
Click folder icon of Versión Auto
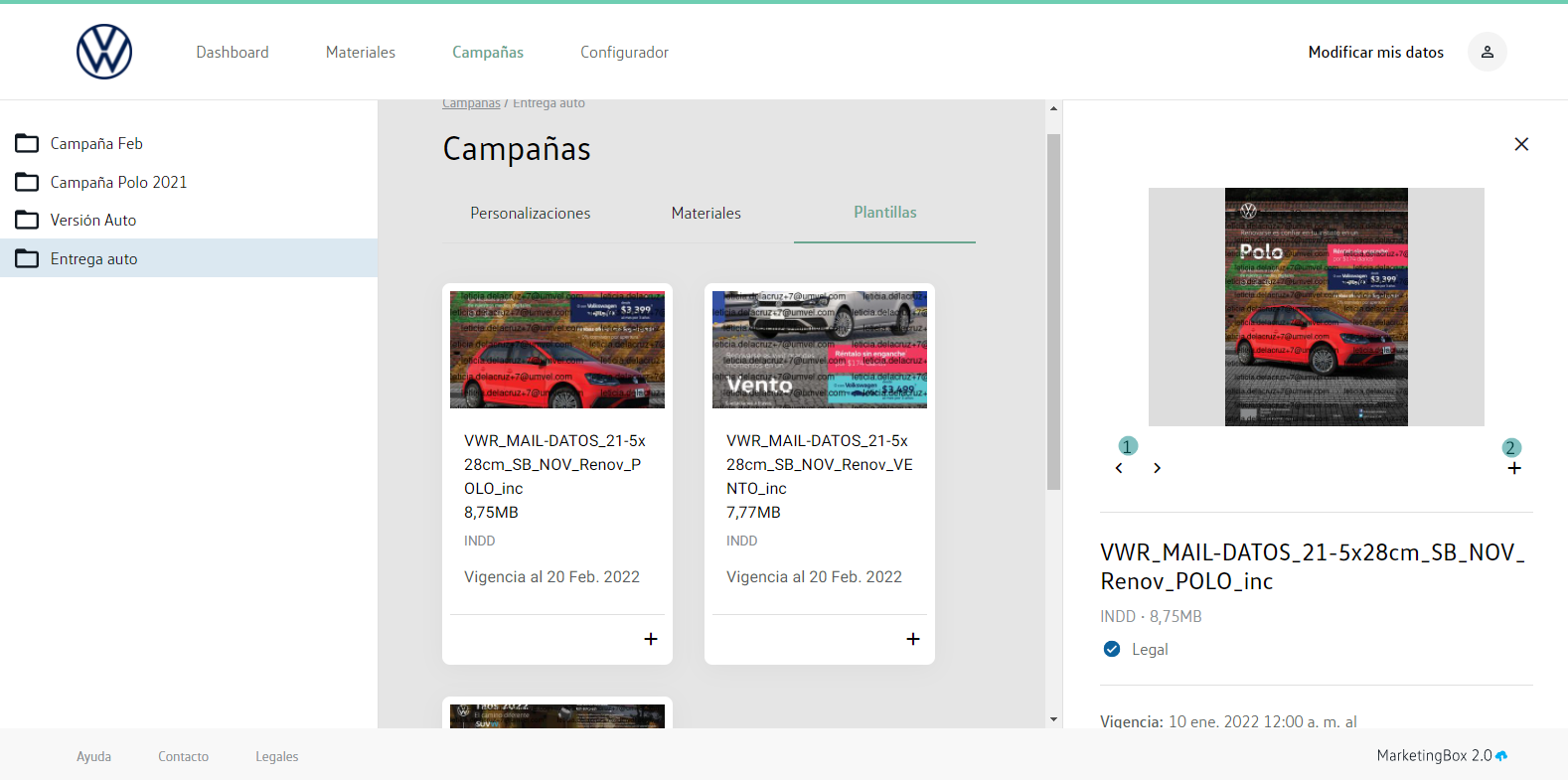click(27, 220)
